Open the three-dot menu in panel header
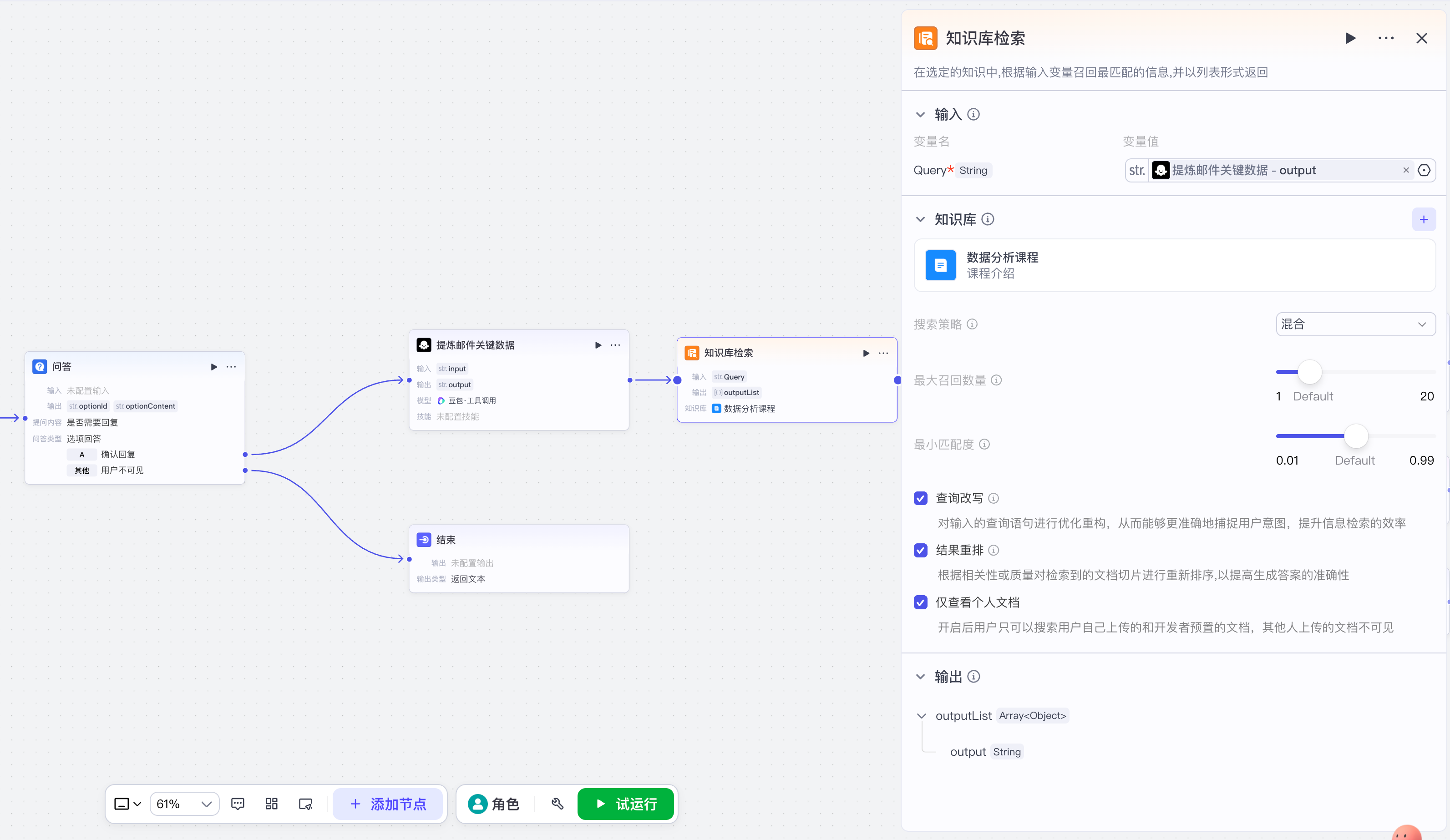This screenshot has height=840, width=1450. (1385, 39)
